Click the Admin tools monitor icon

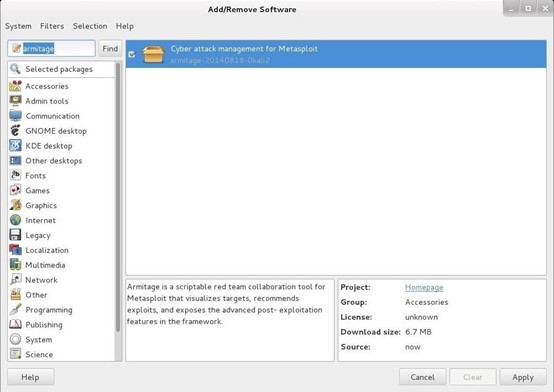[x=15, y=101]
